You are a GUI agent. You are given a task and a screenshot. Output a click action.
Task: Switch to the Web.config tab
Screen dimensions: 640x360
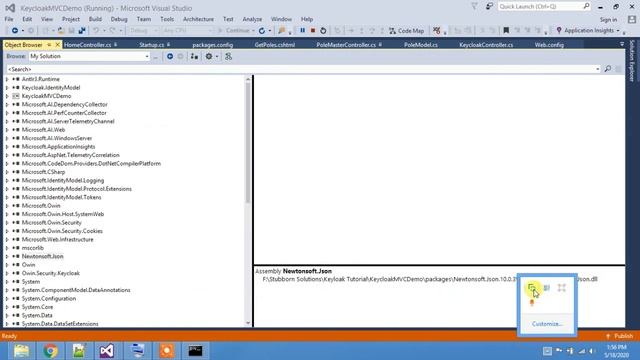pyautogui.click(x=549, y=45)
